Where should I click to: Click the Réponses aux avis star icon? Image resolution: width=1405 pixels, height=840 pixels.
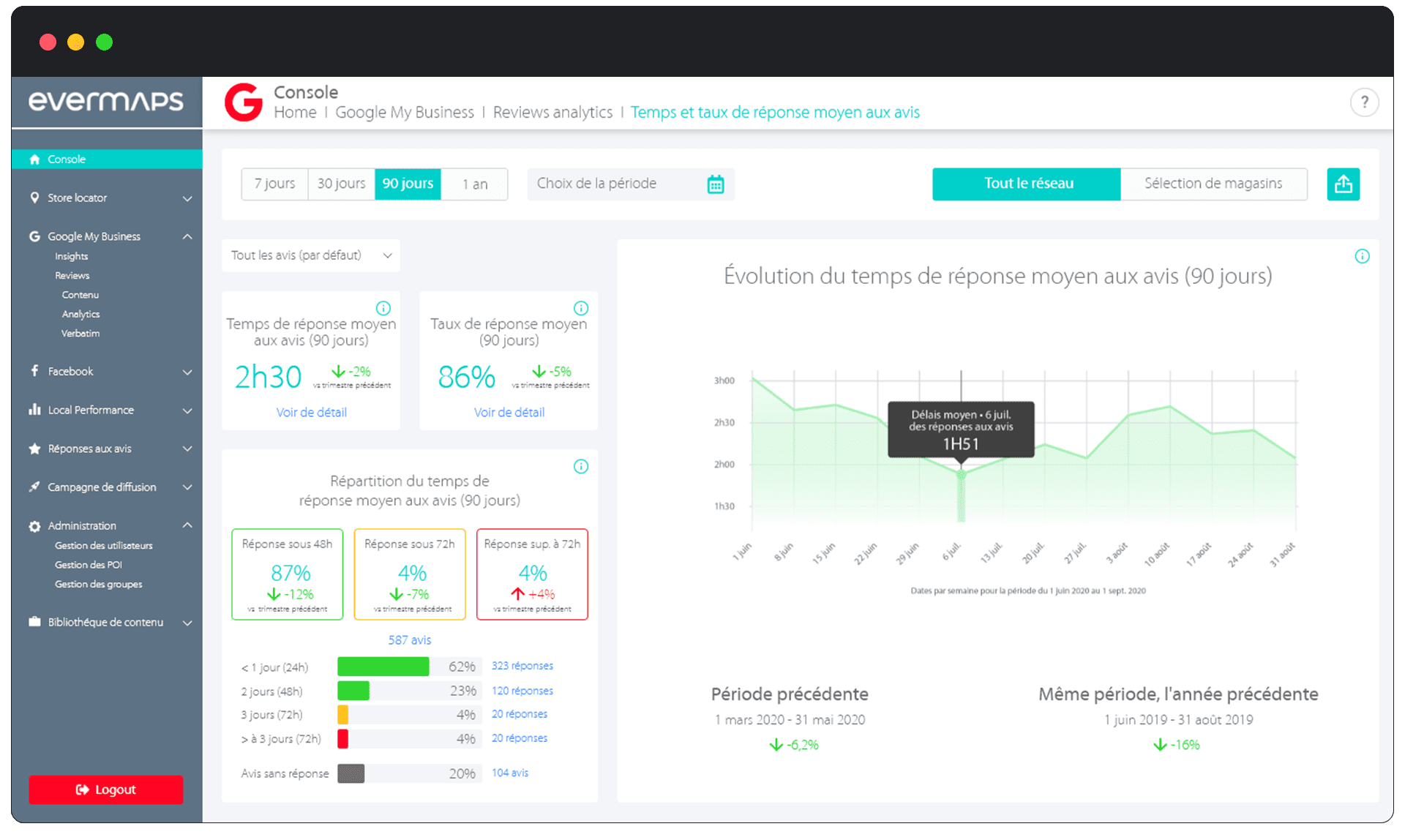tap(34, 449)
